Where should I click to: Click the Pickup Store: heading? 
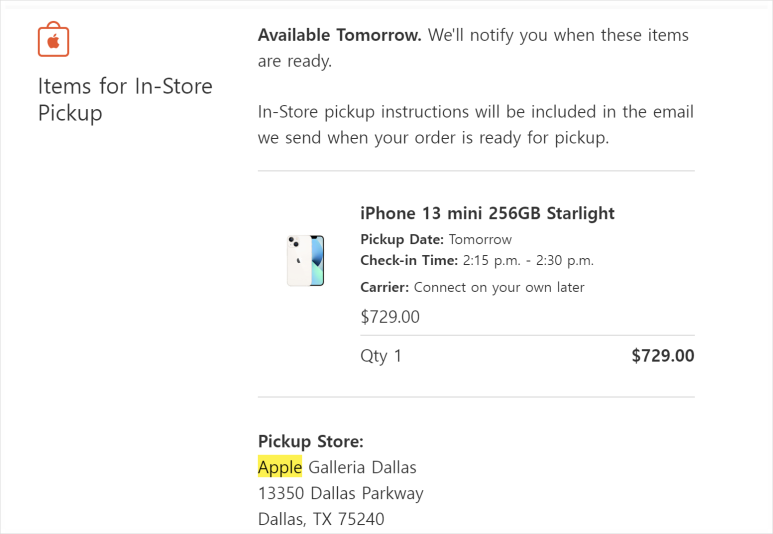[311, 441]
